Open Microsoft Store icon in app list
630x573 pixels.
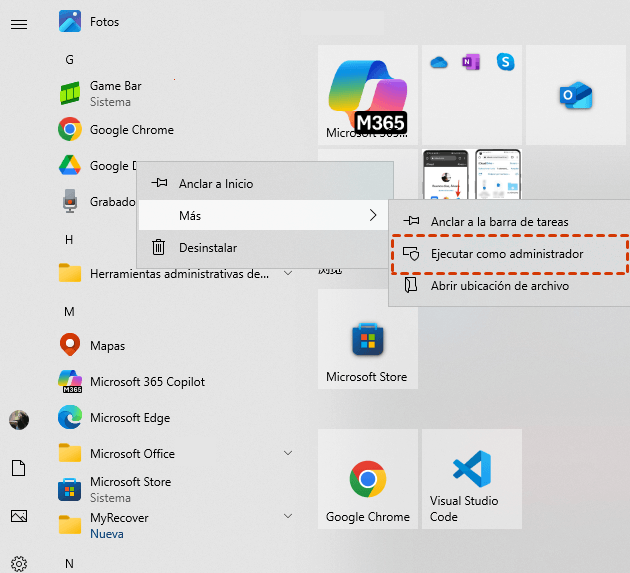70,489
